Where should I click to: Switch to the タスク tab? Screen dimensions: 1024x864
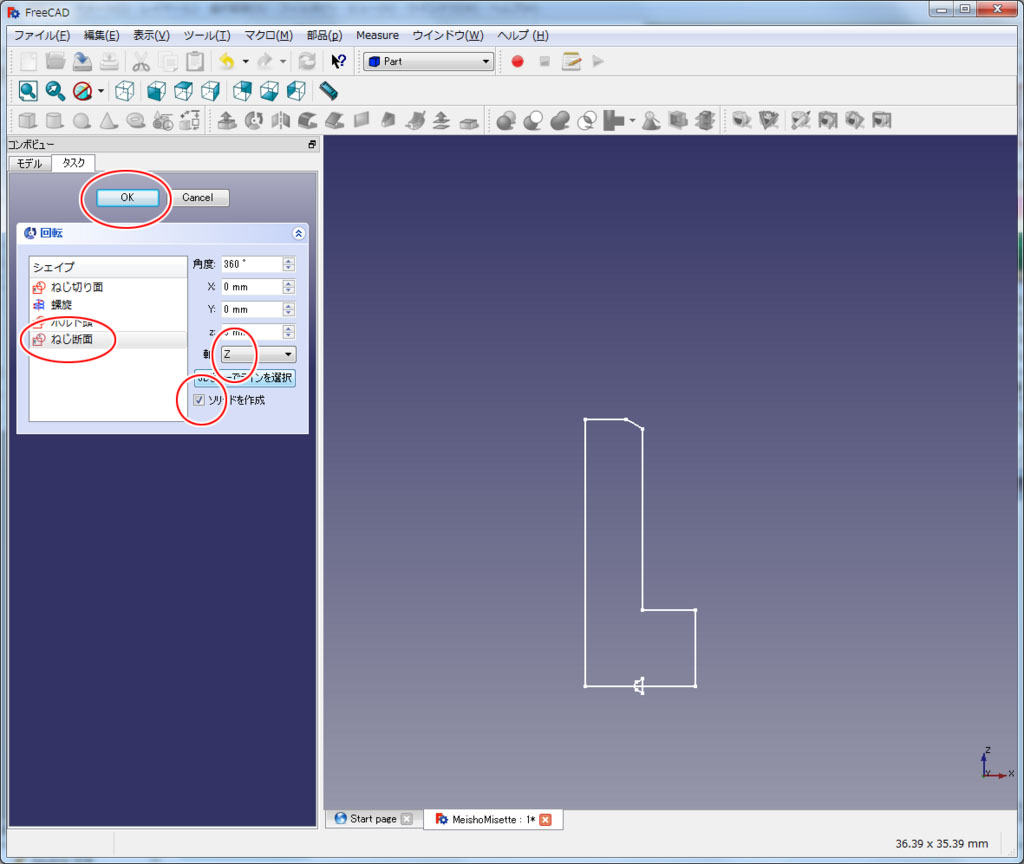pyautogui.click(x=73, y=163)
